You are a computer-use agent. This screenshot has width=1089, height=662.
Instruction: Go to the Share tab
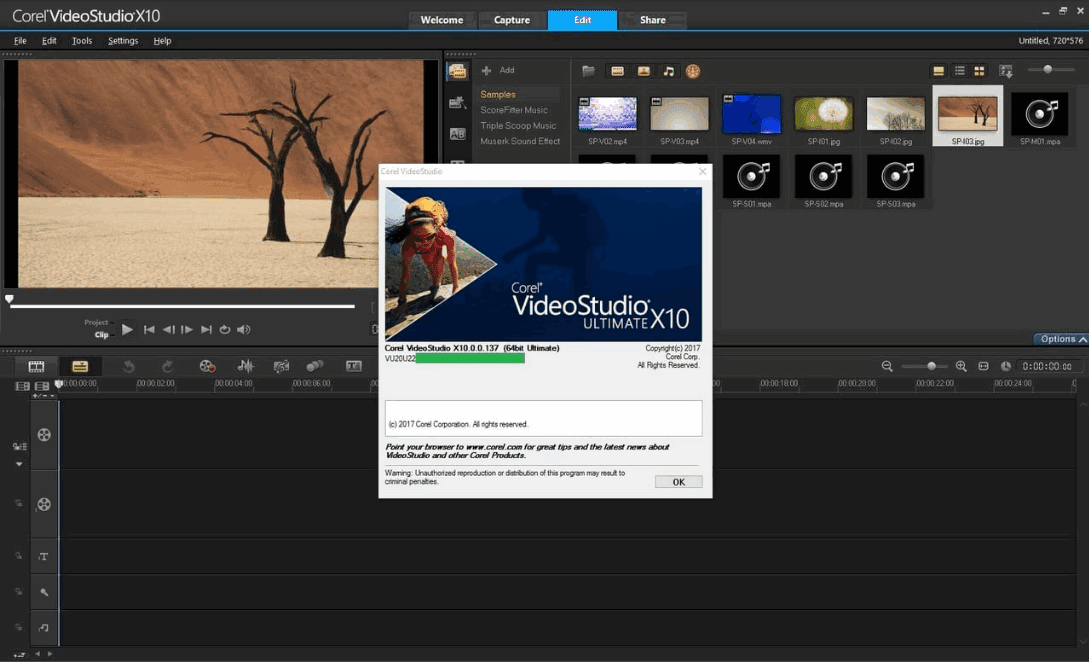click(652, 19)
